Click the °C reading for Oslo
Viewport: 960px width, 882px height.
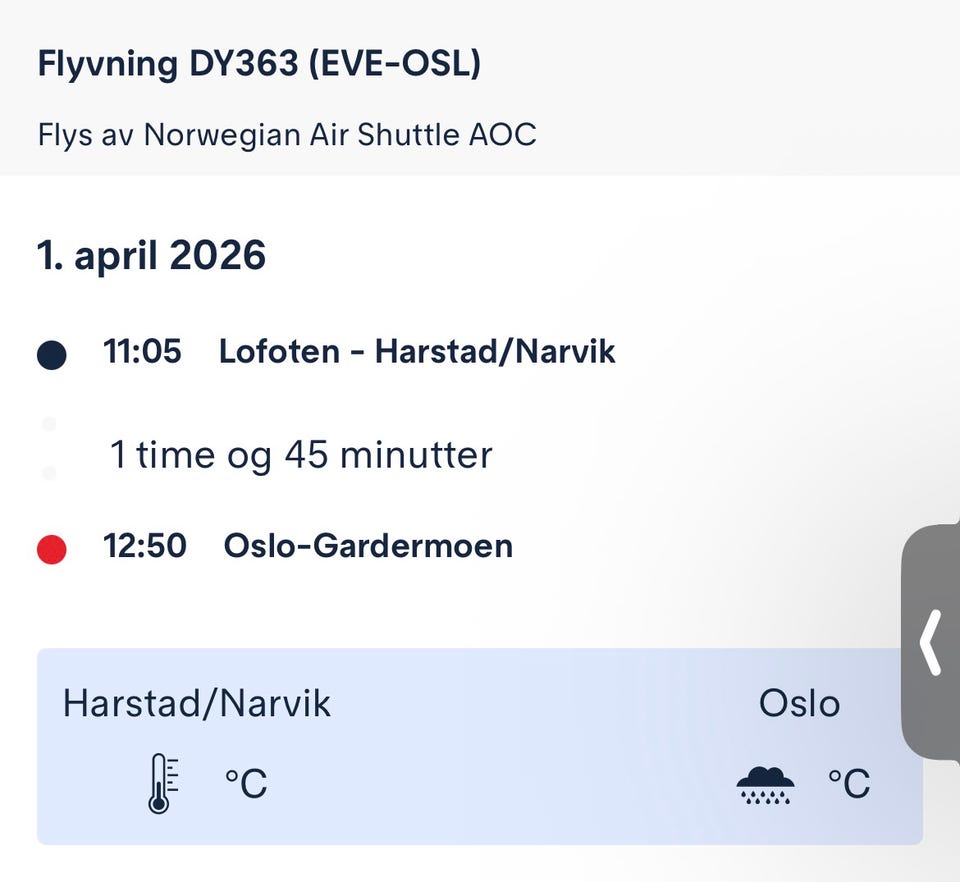(x=849, y=783)
